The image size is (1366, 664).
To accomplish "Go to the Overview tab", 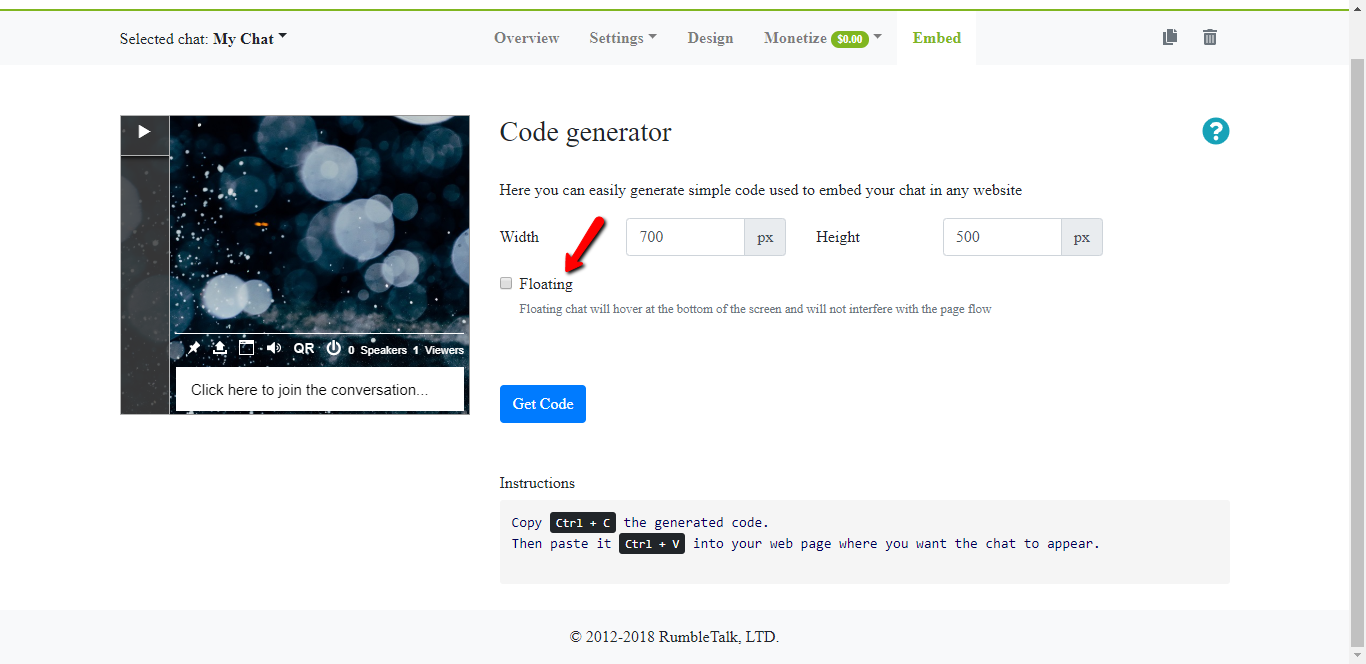I will coord(526,38).
